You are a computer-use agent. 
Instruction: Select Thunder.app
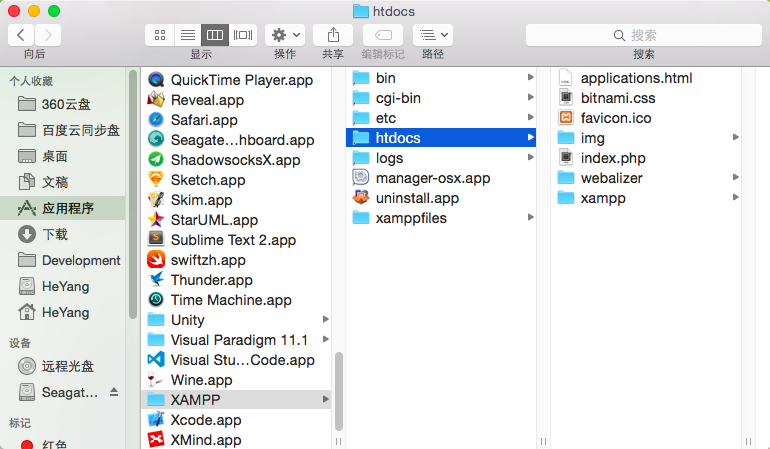[x=238, y=280]
